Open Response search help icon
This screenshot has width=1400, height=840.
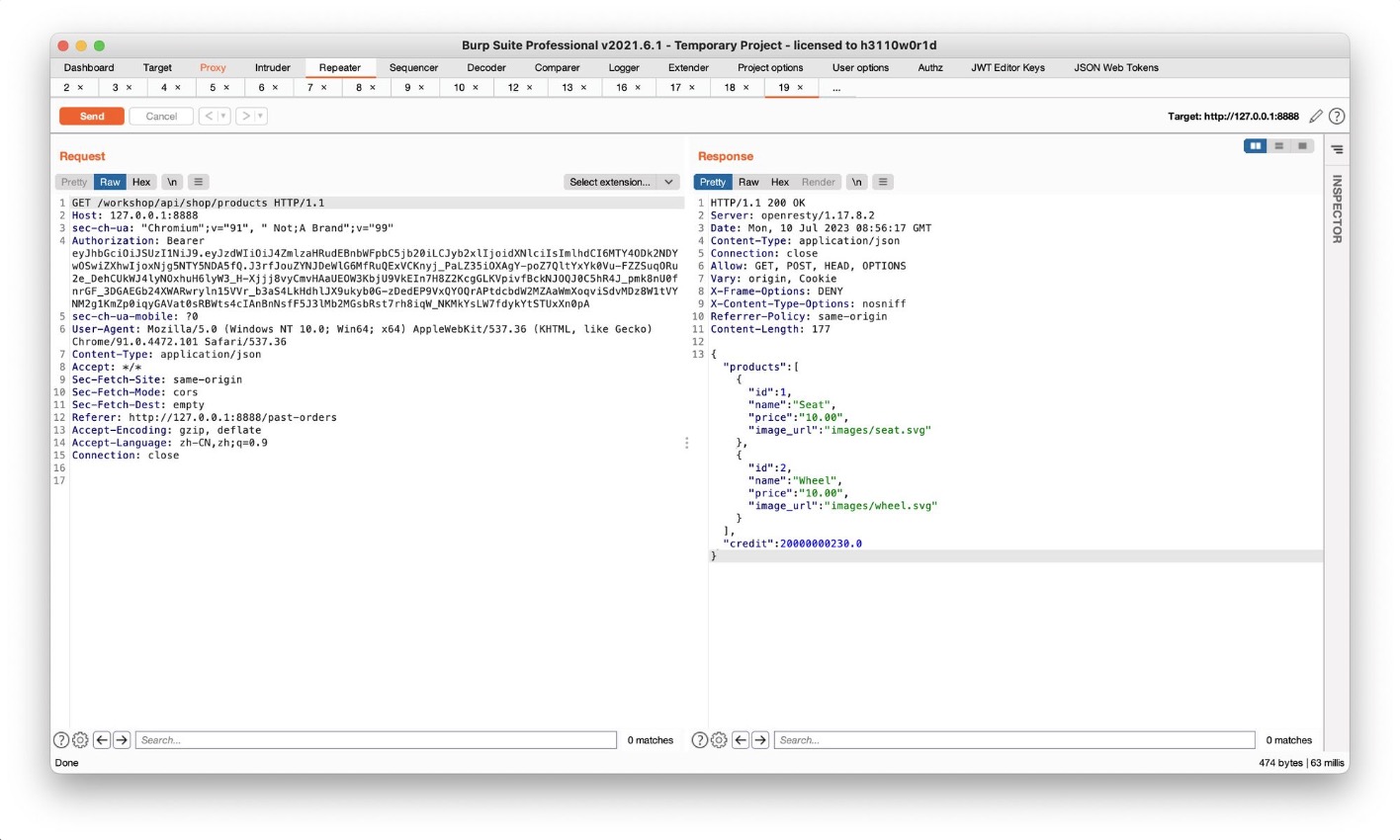point(700,740)
